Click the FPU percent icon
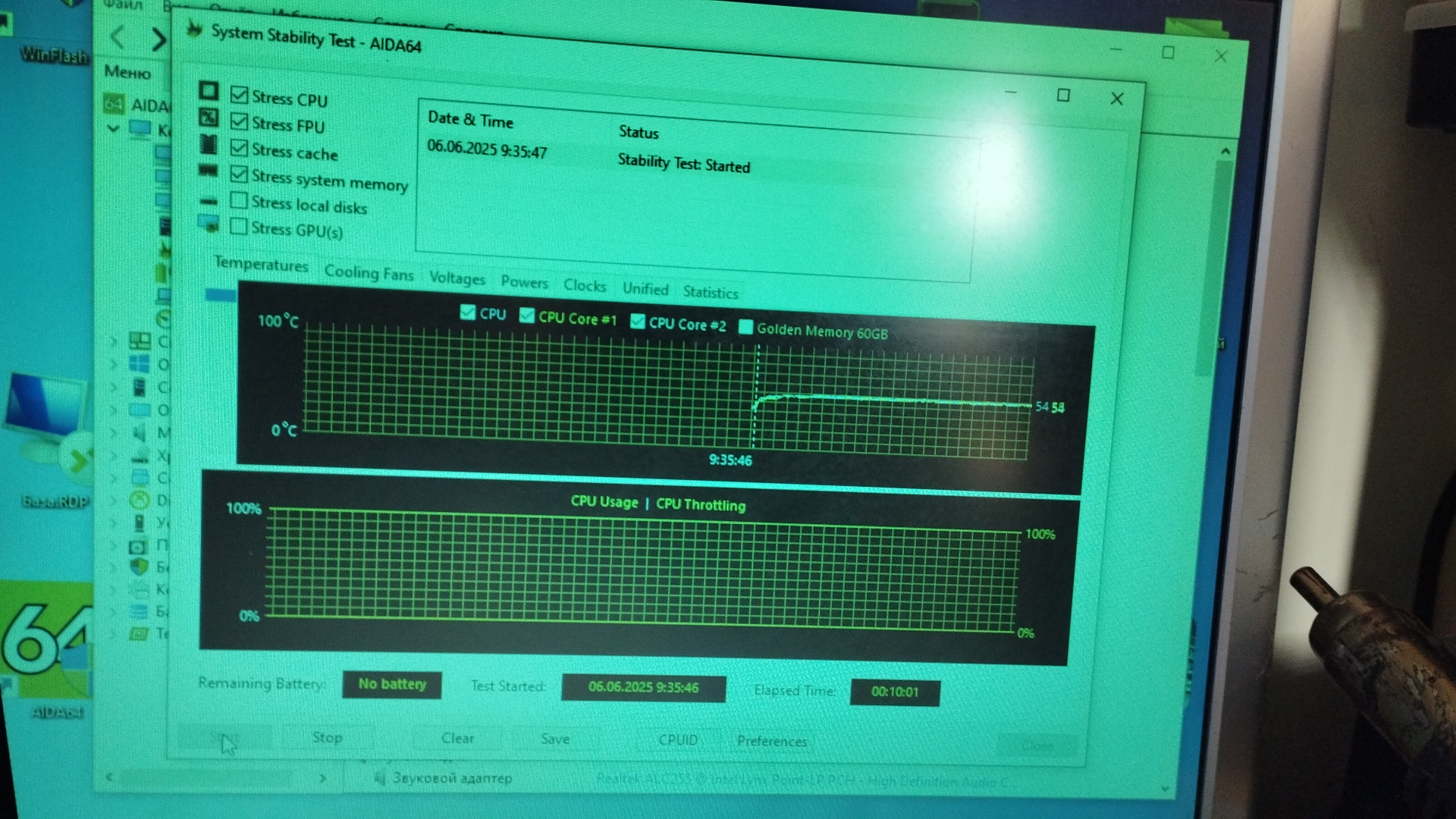Viewport: 1456px width, 819px height. (x=209, y=118)
